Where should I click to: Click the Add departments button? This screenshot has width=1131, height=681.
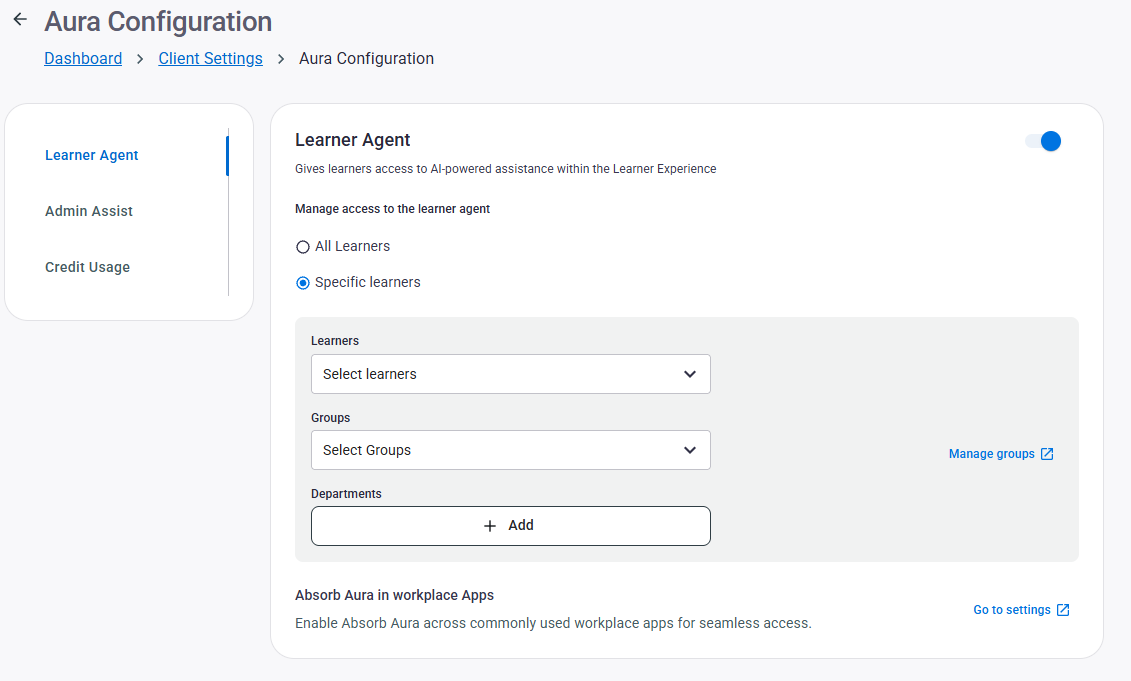tap(511, 526)
